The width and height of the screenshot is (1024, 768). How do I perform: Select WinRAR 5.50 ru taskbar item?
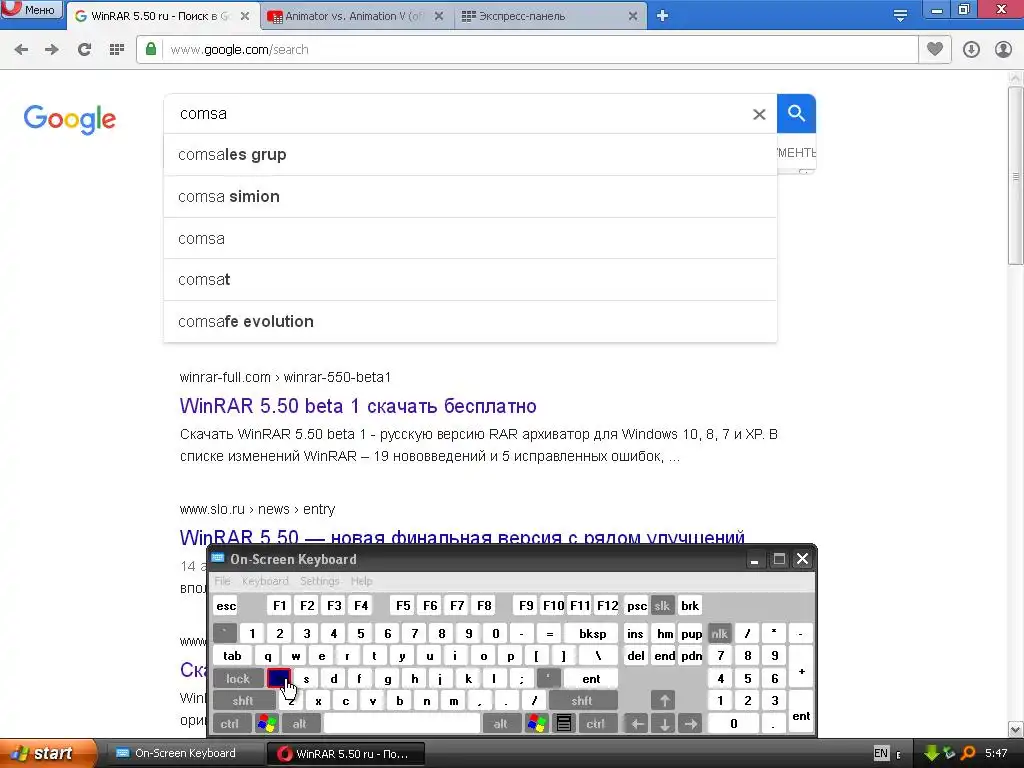(346, 754)
